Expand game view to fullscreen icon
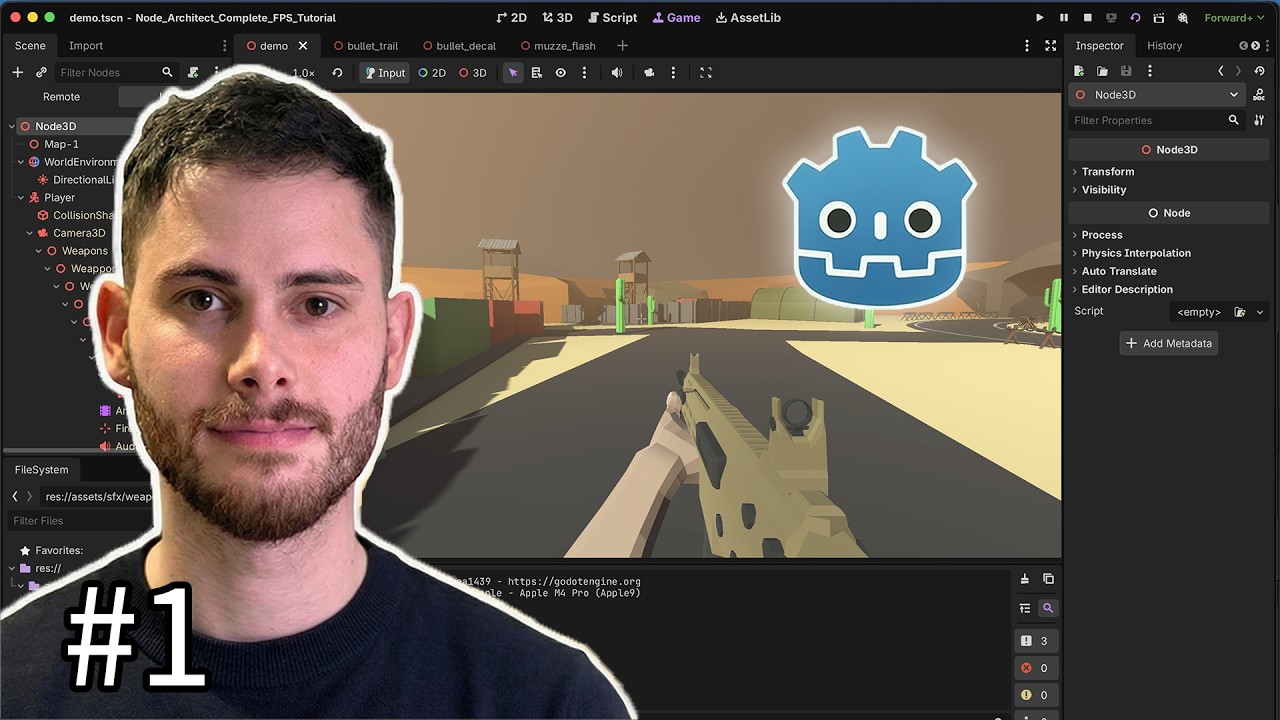 coord(706,73)
